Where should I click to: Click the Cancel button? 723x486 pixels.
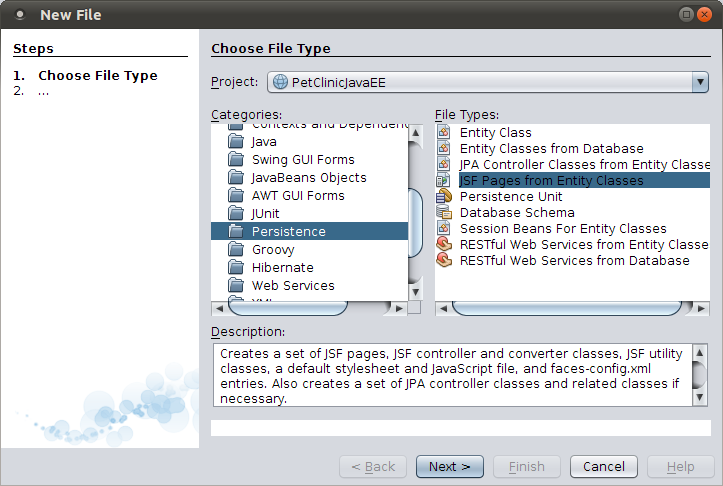click(x=604, y=467)
